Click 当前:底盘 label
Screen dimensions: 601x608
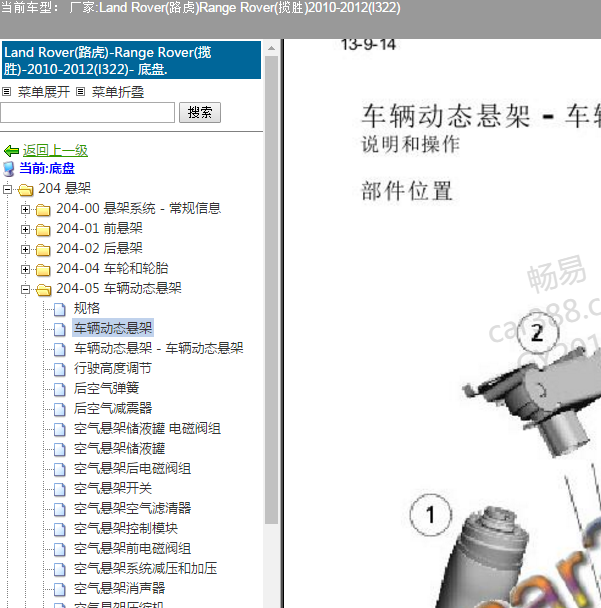47,168
